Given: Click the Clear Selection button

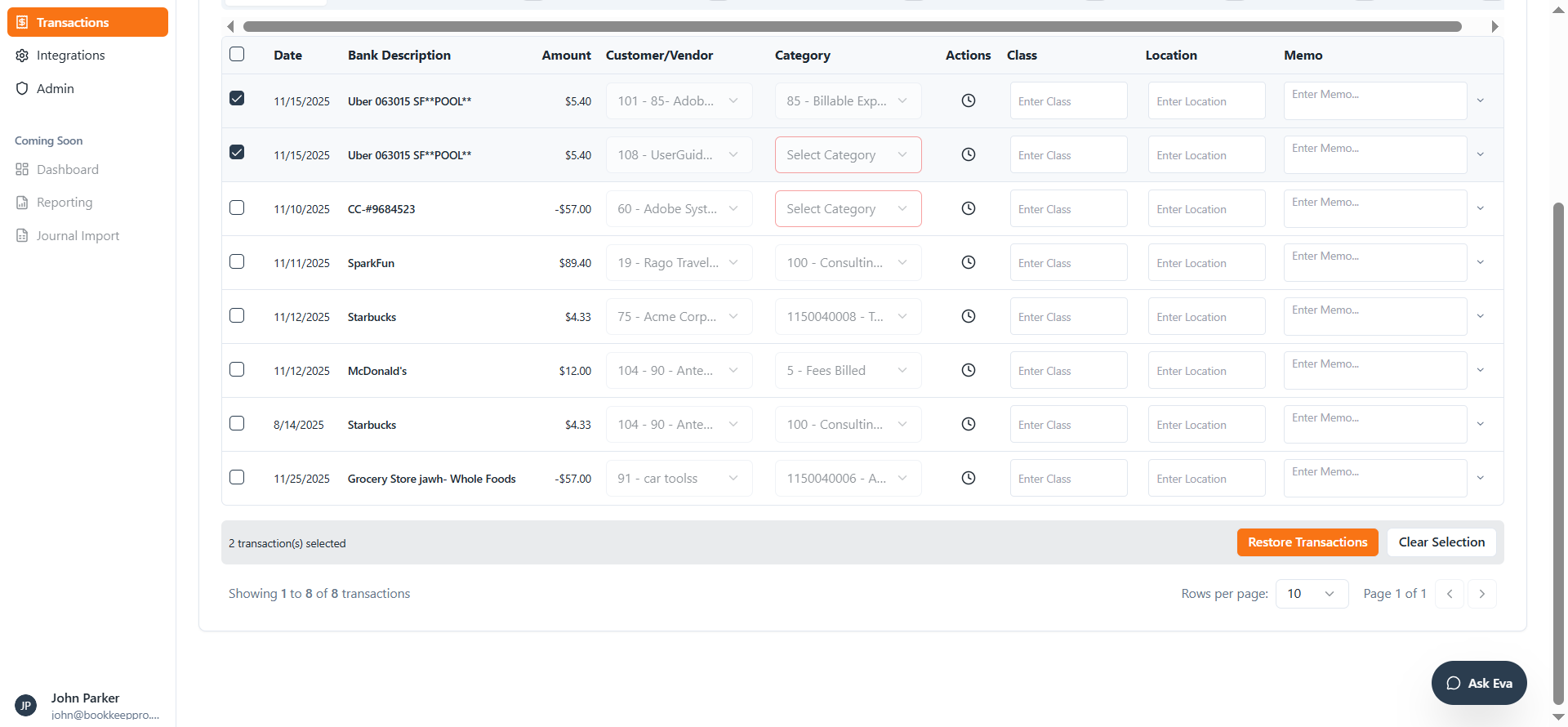Looking at the screenshot, I should pyautogui.click(x=1441, y=542).
